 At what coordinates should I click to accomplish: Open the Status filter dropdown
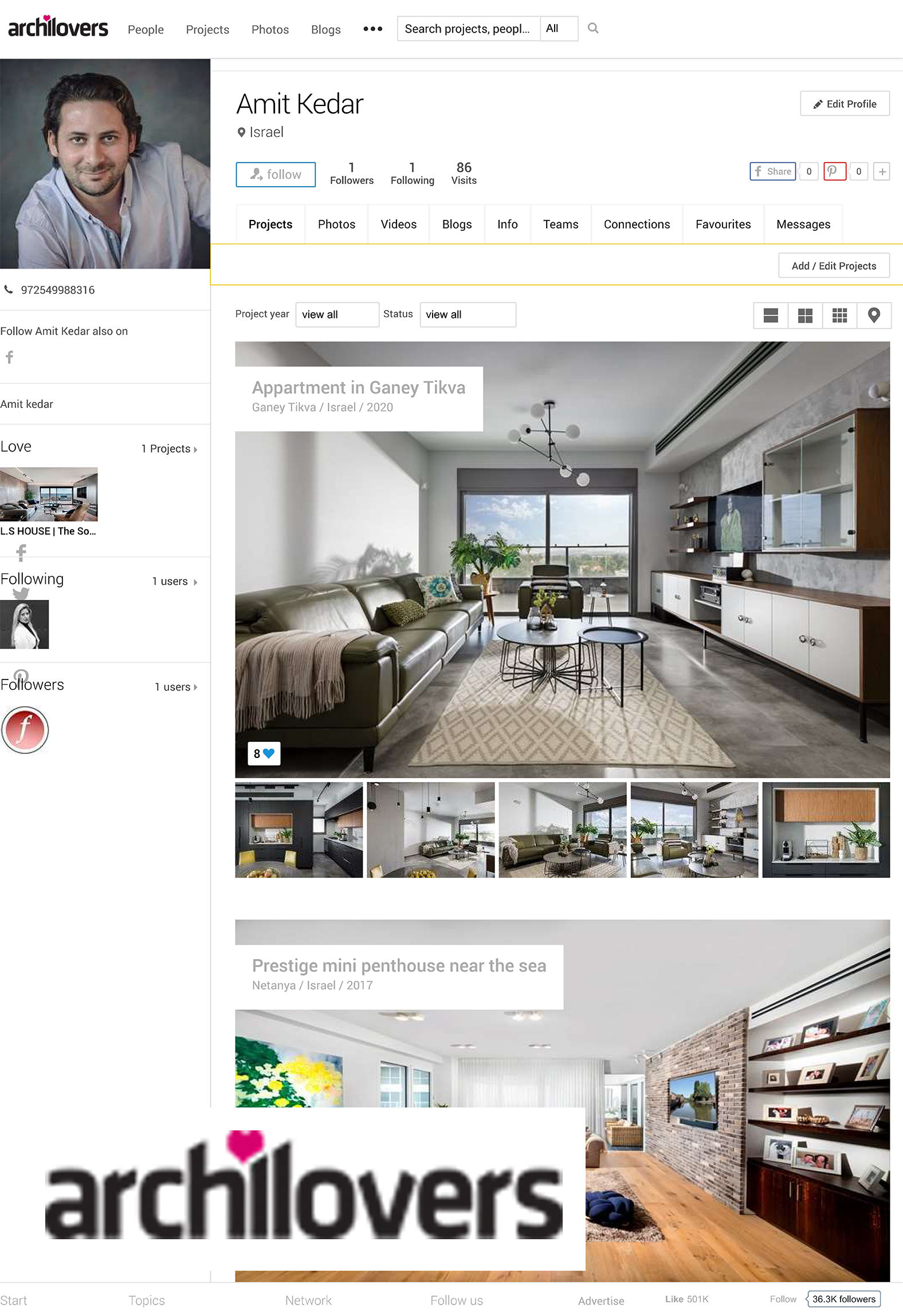(468, 315)
